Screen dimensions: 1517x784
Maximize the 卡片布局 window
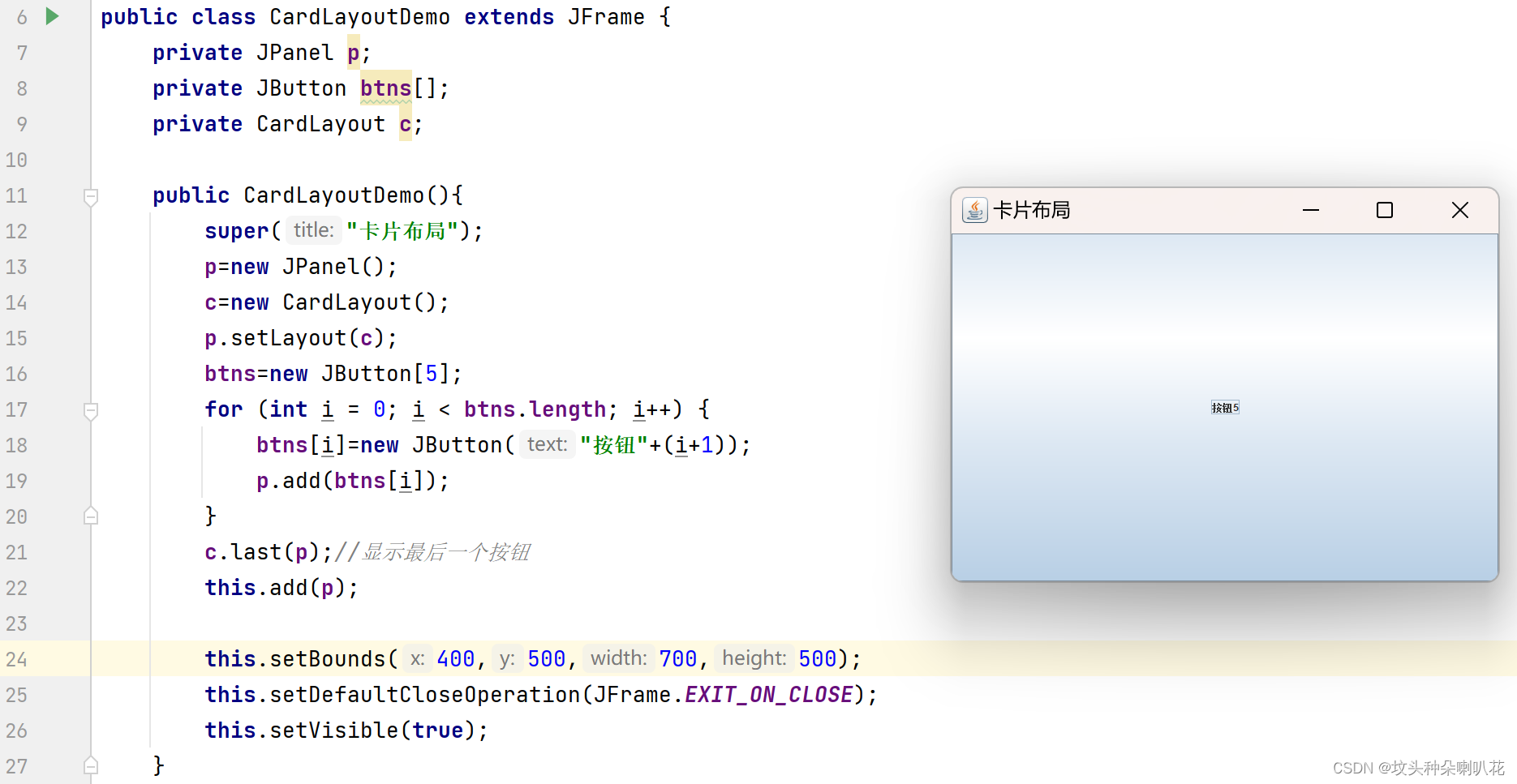(1385, 210)
